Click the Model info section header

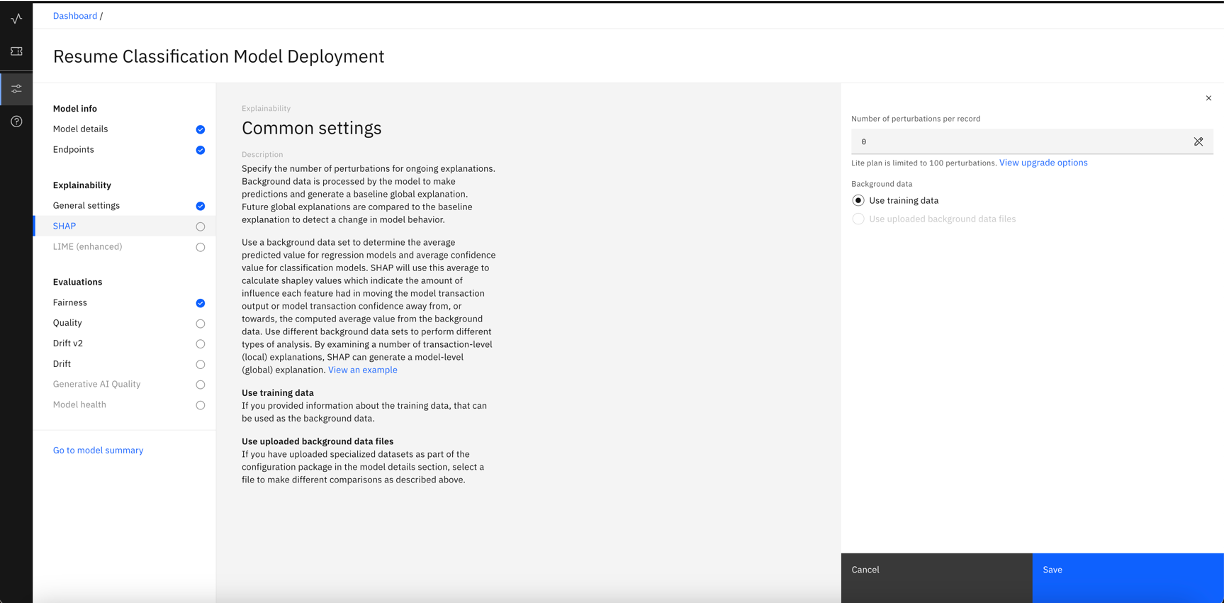[75, 109]
